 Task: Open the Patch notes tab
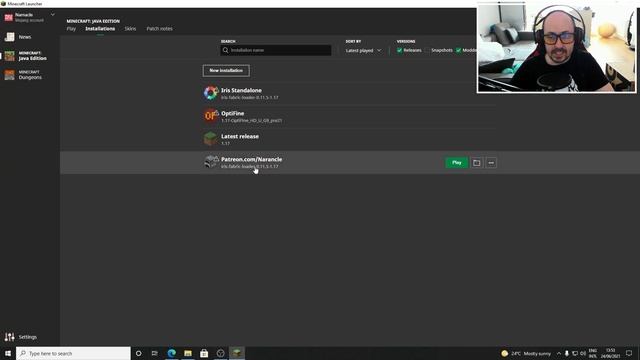(x=159, y=29)
